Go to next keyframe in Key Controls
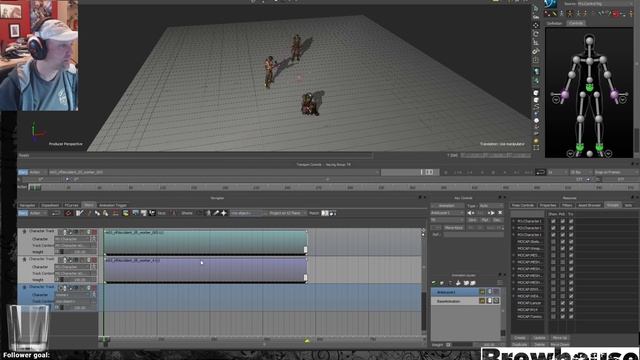640x360 pixels. pos(491,213)
